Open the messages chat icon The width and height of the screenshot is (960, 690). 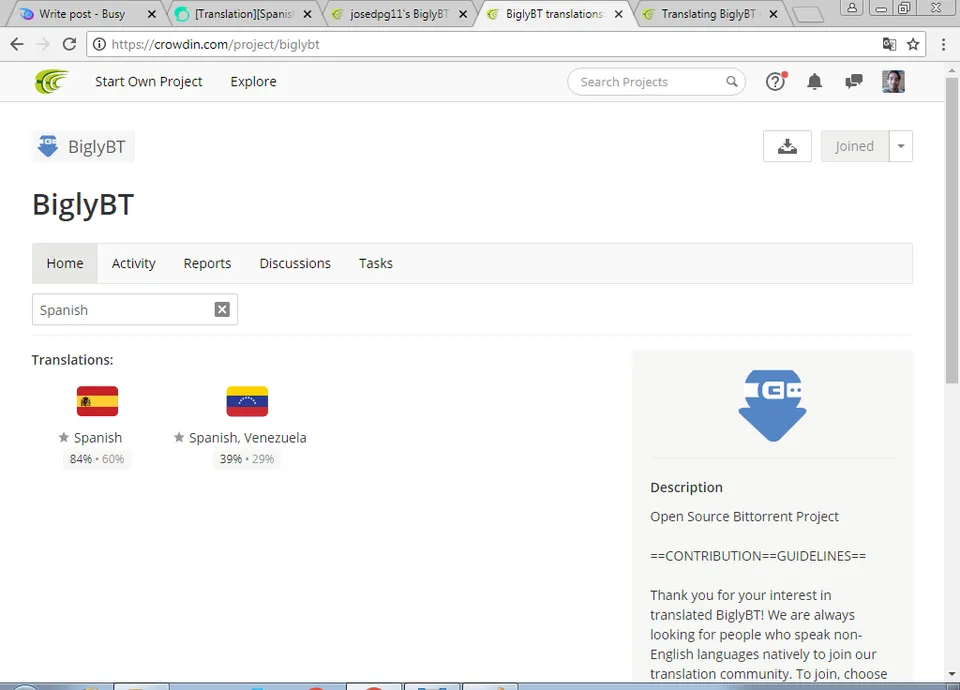click(x=853, y=81)
